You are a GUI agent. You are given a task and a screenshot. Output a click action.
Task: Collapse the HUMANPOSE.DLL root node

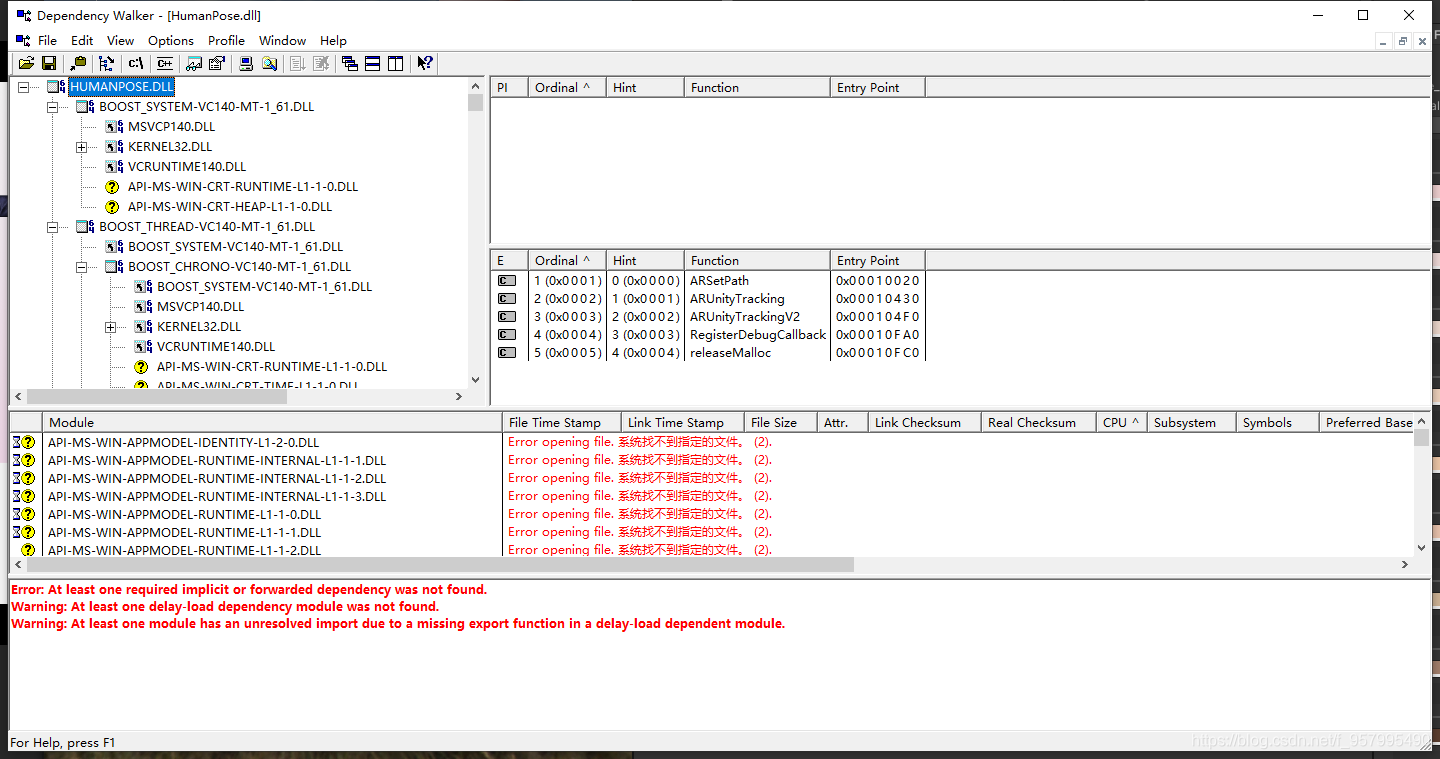pyautogui.click(x=22, y=86)
